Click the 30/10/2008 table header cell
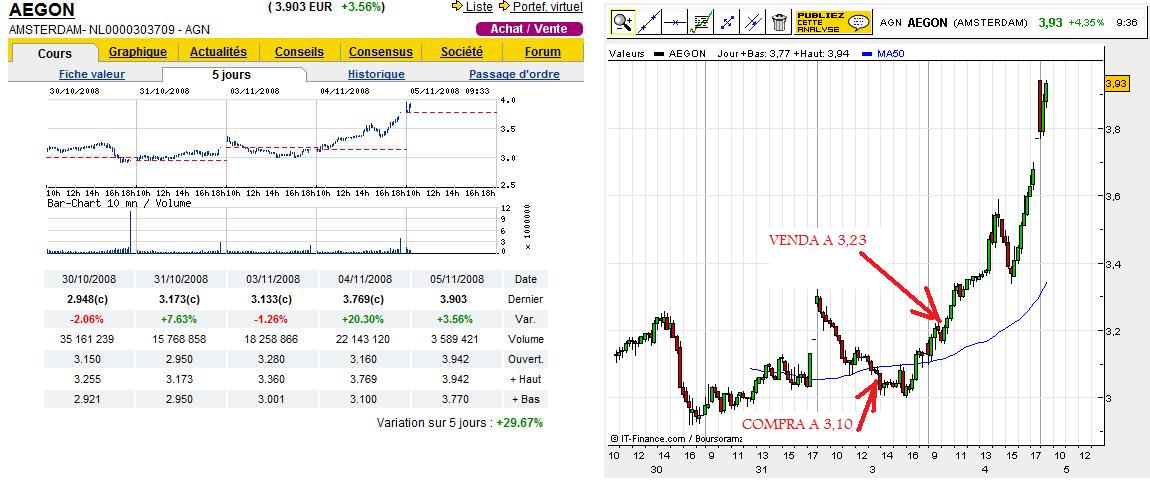The image size is (1150, 480). [x=89, y=280]
